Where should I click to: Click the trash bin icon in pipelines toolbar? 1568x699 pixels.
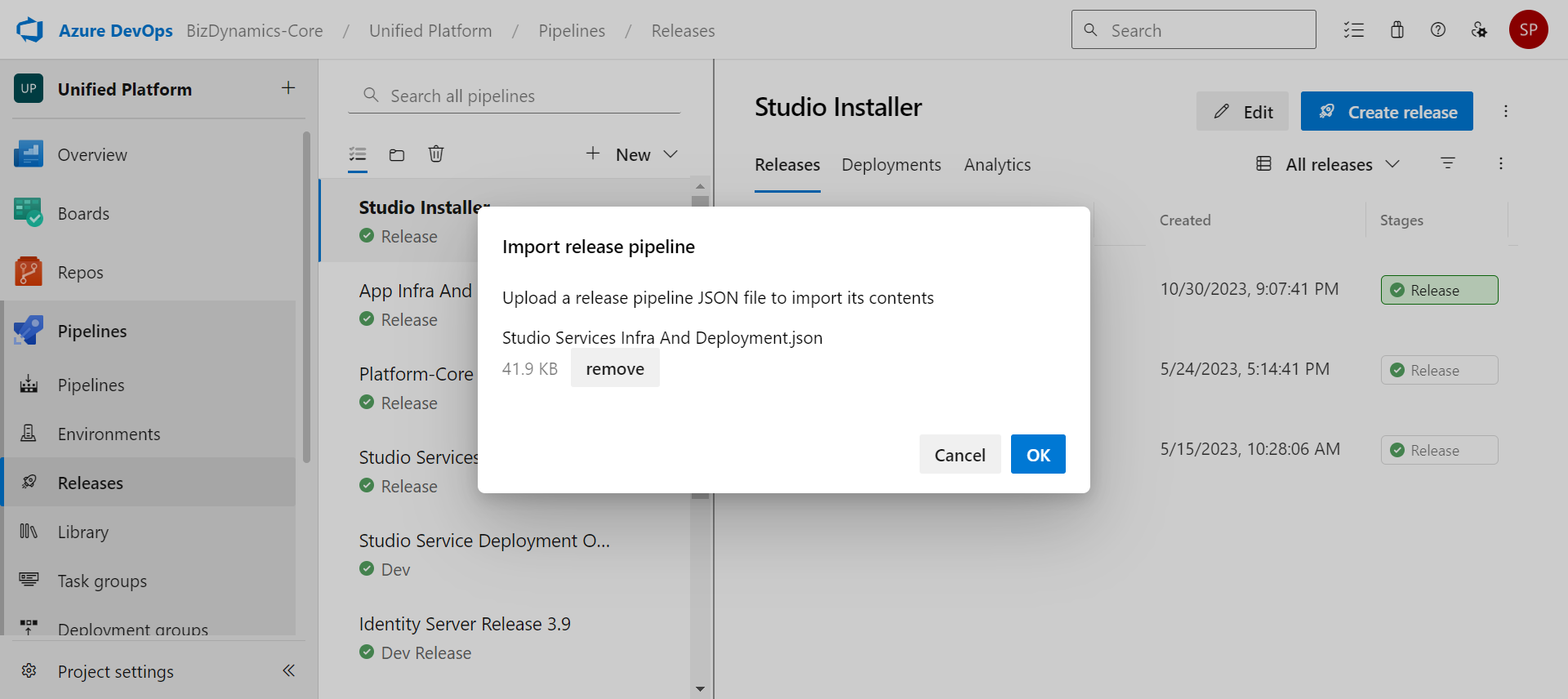pos(436,154)
